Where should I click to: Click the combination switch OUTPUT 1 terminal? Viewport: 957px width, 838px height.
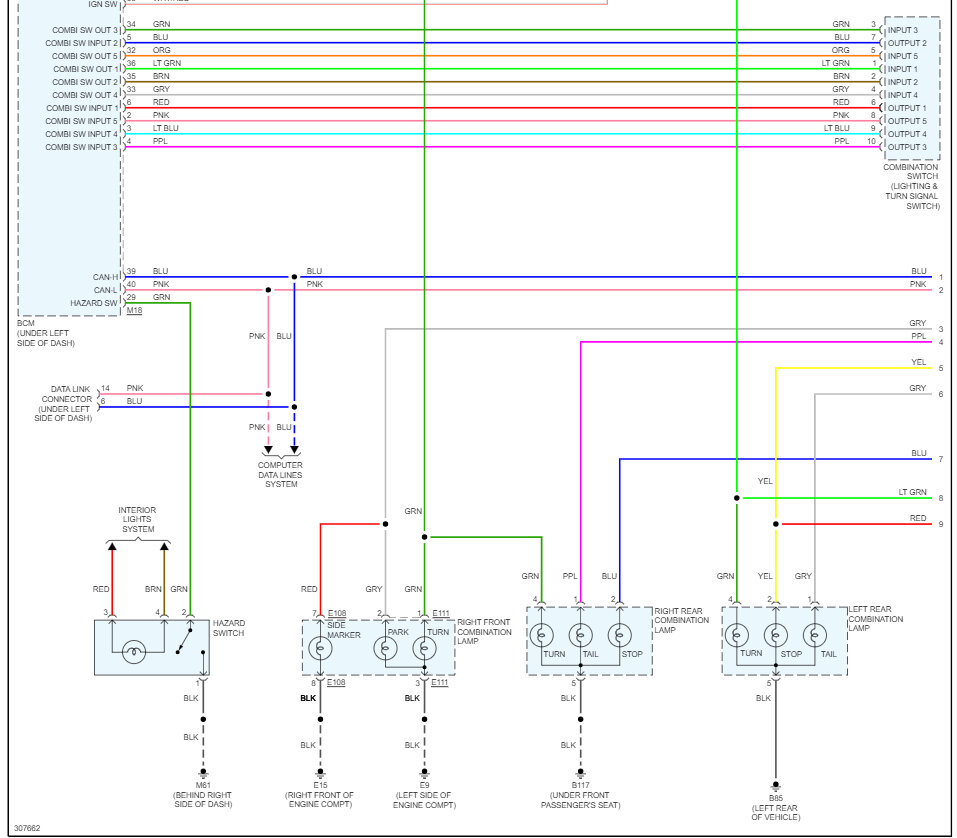pos(907,108)
